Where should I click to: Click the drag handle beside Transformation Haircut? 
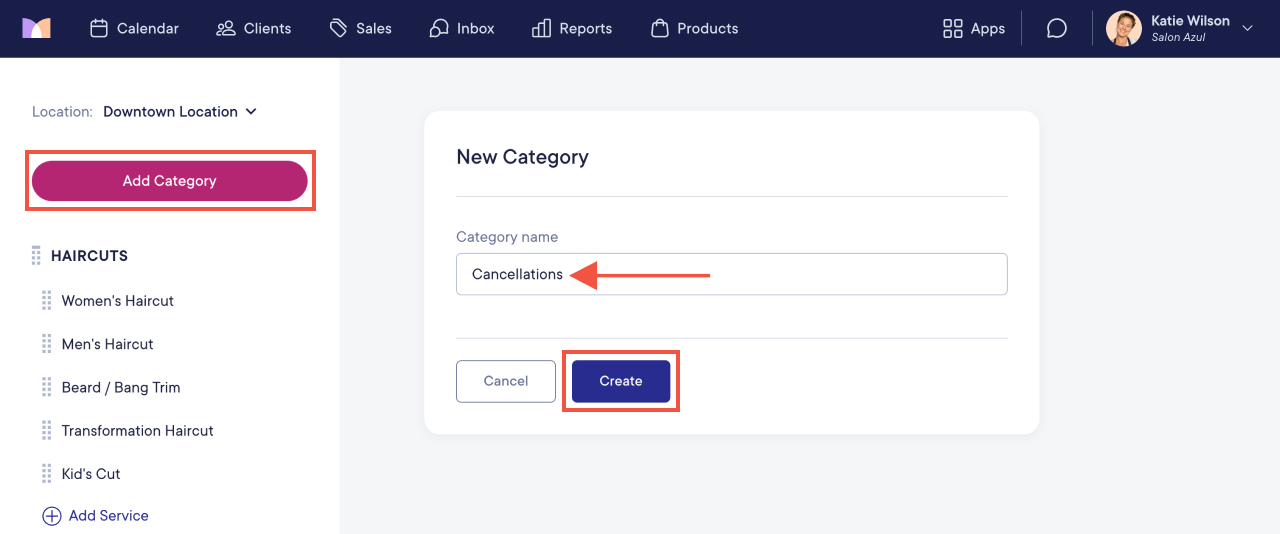pos(46,431)
